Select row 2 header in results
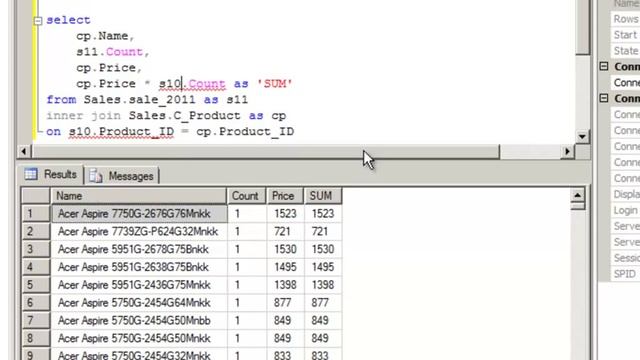The width and height of the screenshot is (640, 360). pyautogui.click(x=36, y=231)
